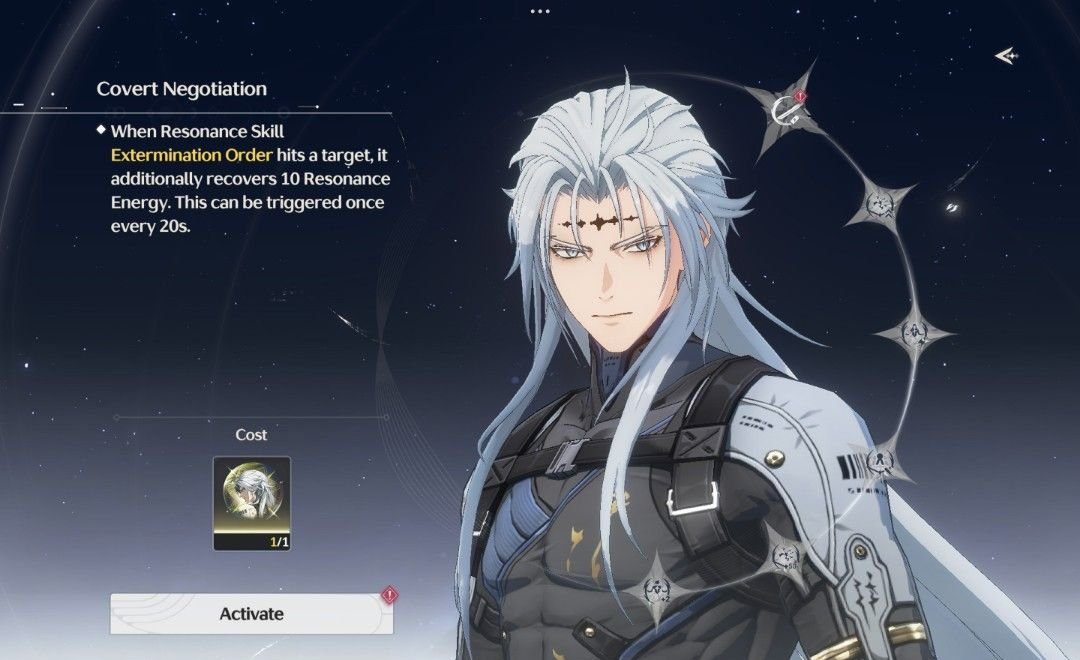1080x660 pixels.
Task: Click the glowing star beside the chain
Action: (953, 207)
